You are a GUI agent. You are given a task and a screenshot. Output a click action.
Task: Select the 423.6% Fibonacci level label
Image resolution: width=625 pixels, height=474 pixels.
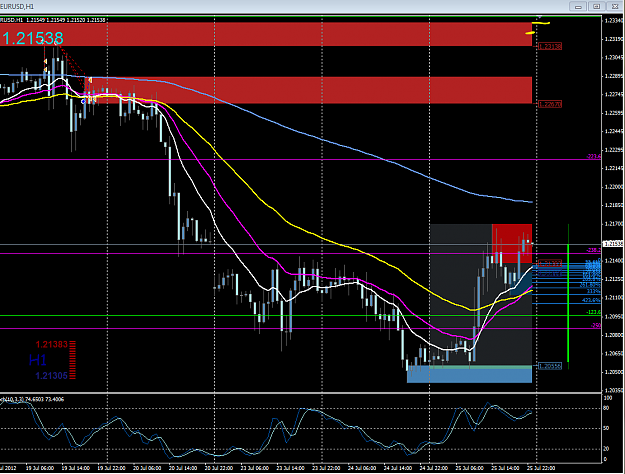(591, 300)
